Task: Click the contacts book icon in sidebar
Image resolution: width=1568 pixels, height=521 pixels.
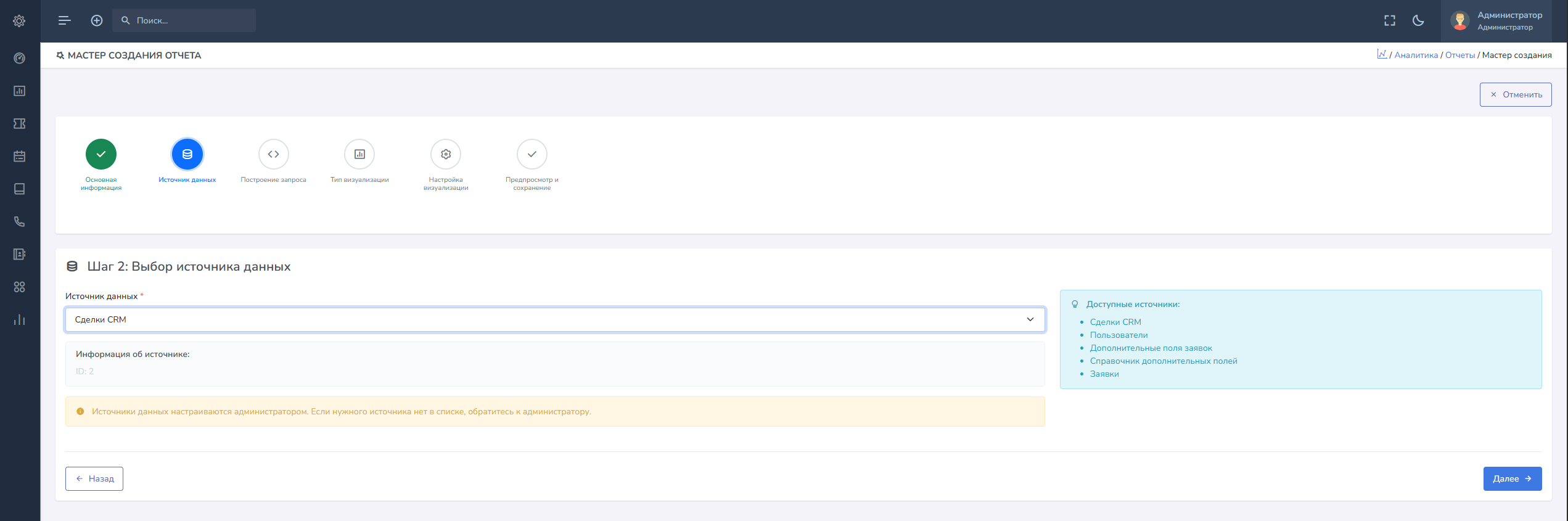Action: [x=20, y=255]
